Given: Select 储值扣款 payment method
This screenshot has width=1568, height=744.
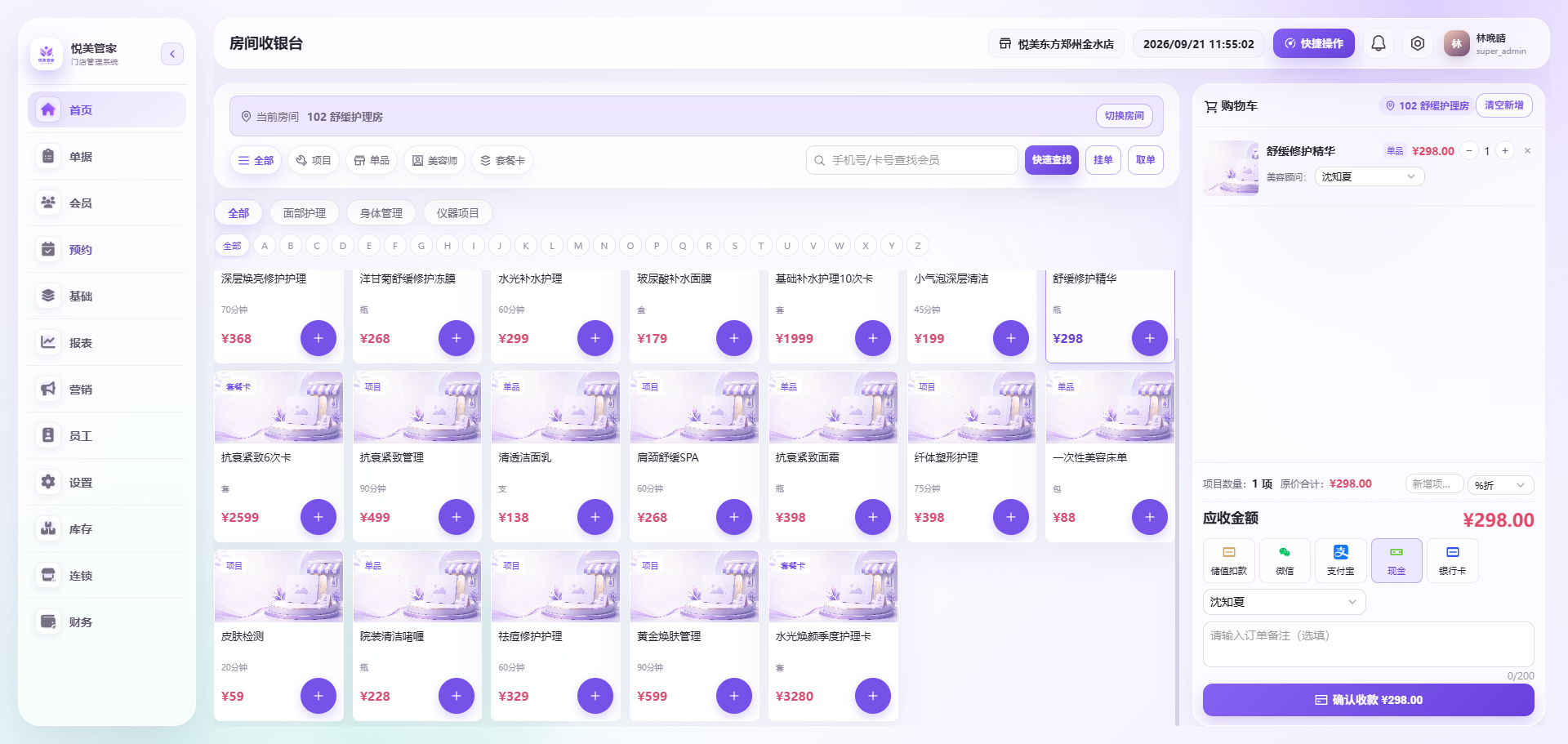Looking at the screenshot, I should 1228,560.
